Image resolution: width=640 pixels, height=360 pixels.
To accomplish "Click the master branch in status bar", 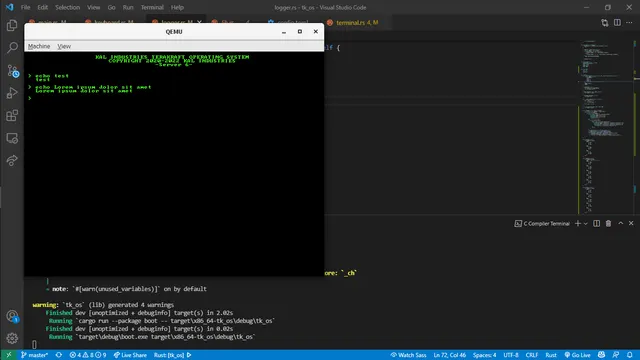I will [34, 355].
